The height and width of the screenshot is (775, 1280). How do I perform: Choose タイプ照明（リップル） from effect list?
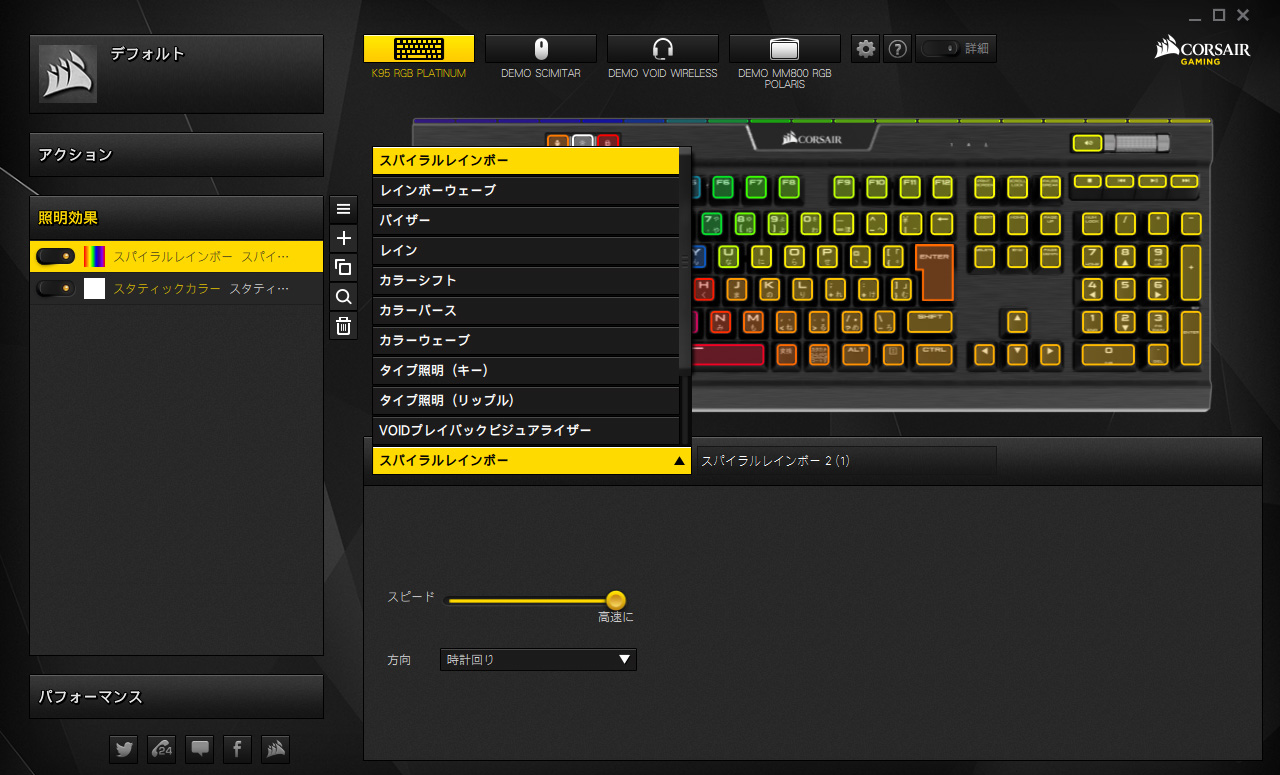point(526,400)
